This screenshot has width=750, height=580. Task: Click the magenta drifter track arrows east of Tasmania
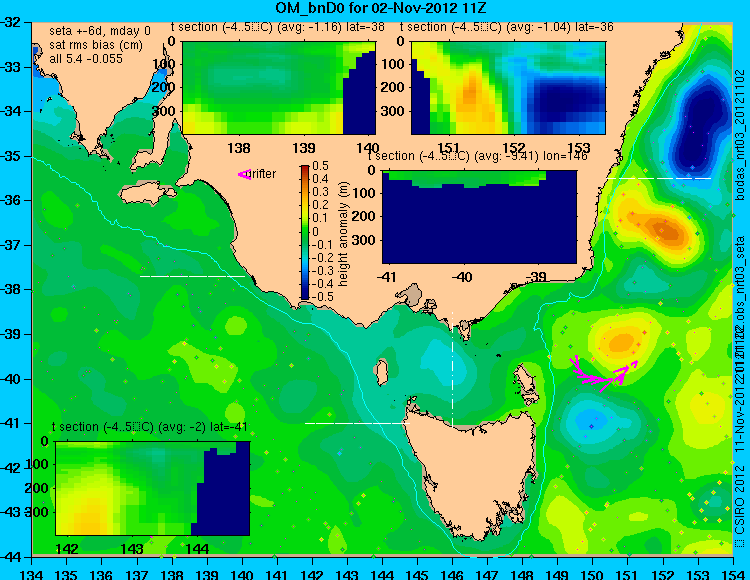point(603,373)
